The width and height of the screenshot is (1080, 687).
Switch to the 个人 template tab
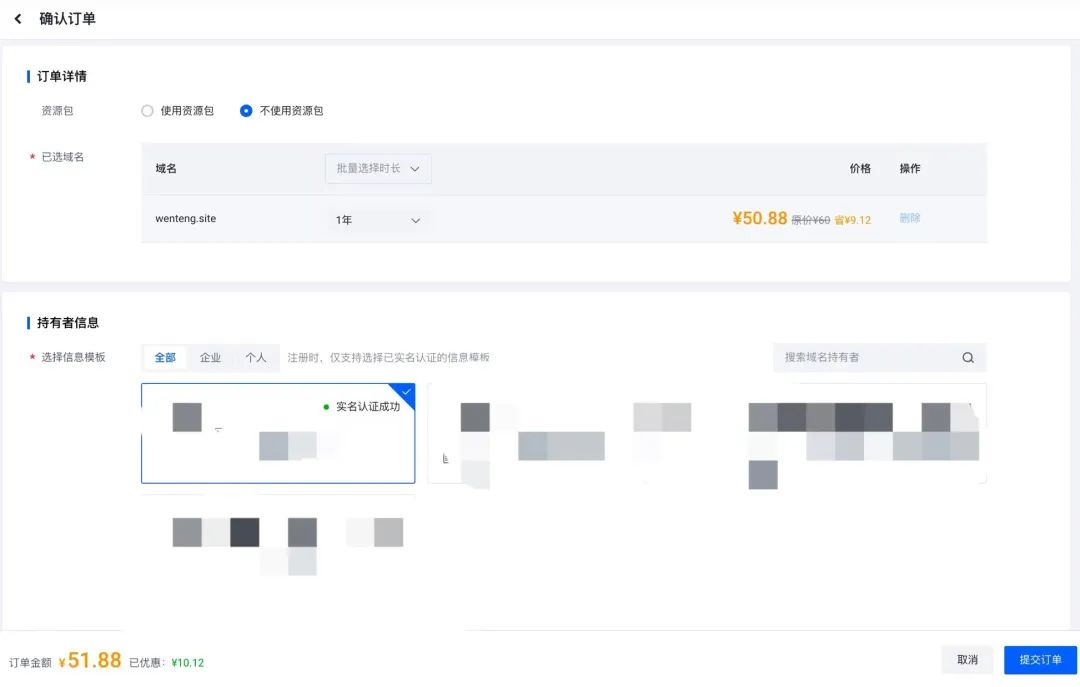(x=257, y=357)
